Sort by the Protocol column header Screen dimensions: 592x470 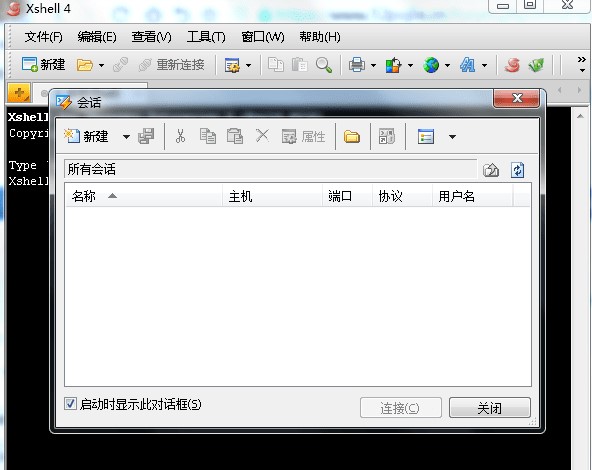coord(402,196)
